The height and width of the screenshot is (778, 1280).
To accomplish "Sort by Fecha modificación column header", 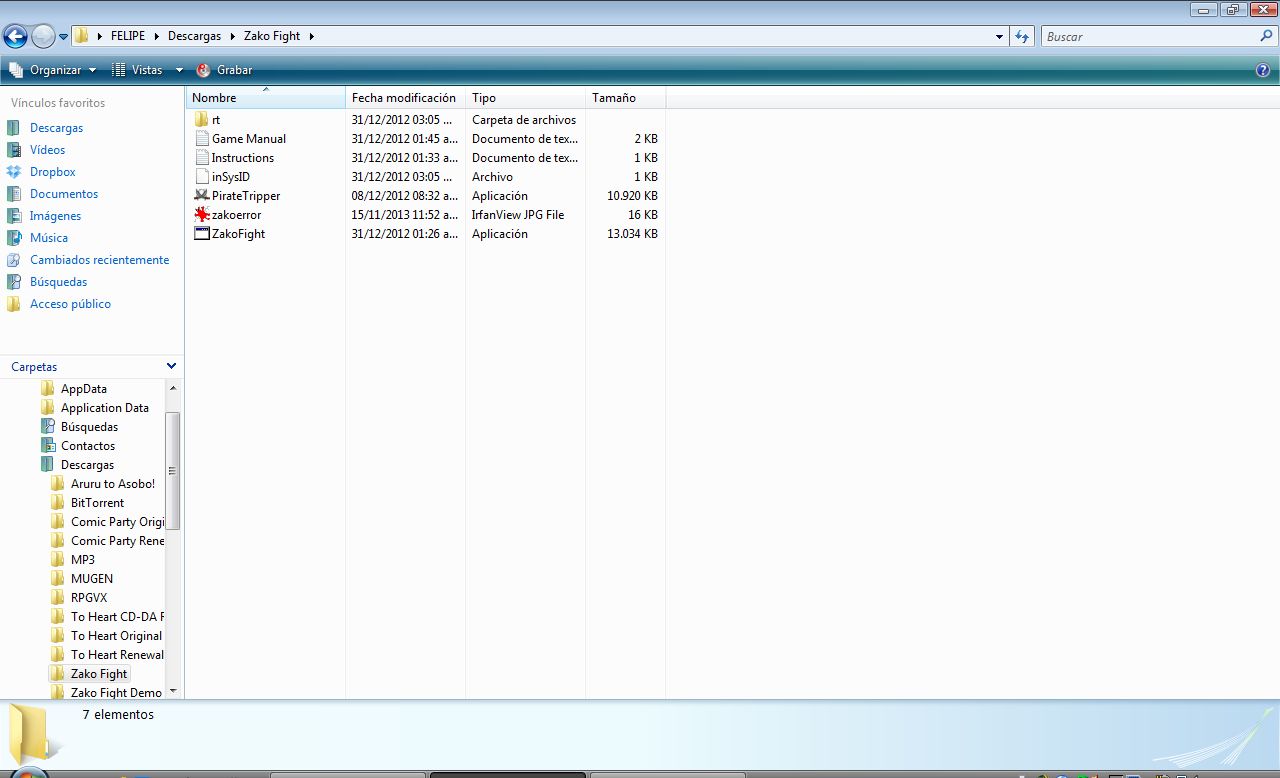I will tap(403, 98).
